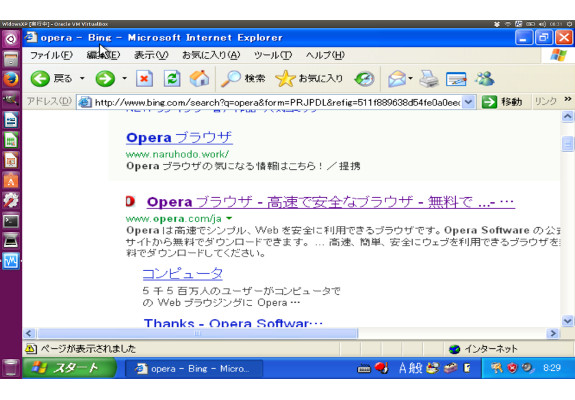Select opera - Bing taskbar button

tap(194, 368)
